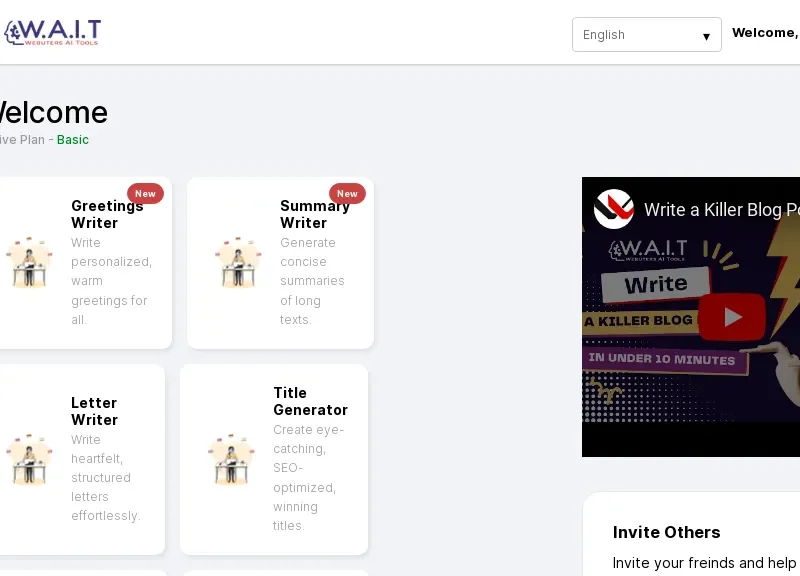Click 'Write personalized, warm greetings for all.' text
This screenshot has height=576, width=800.
111,281
